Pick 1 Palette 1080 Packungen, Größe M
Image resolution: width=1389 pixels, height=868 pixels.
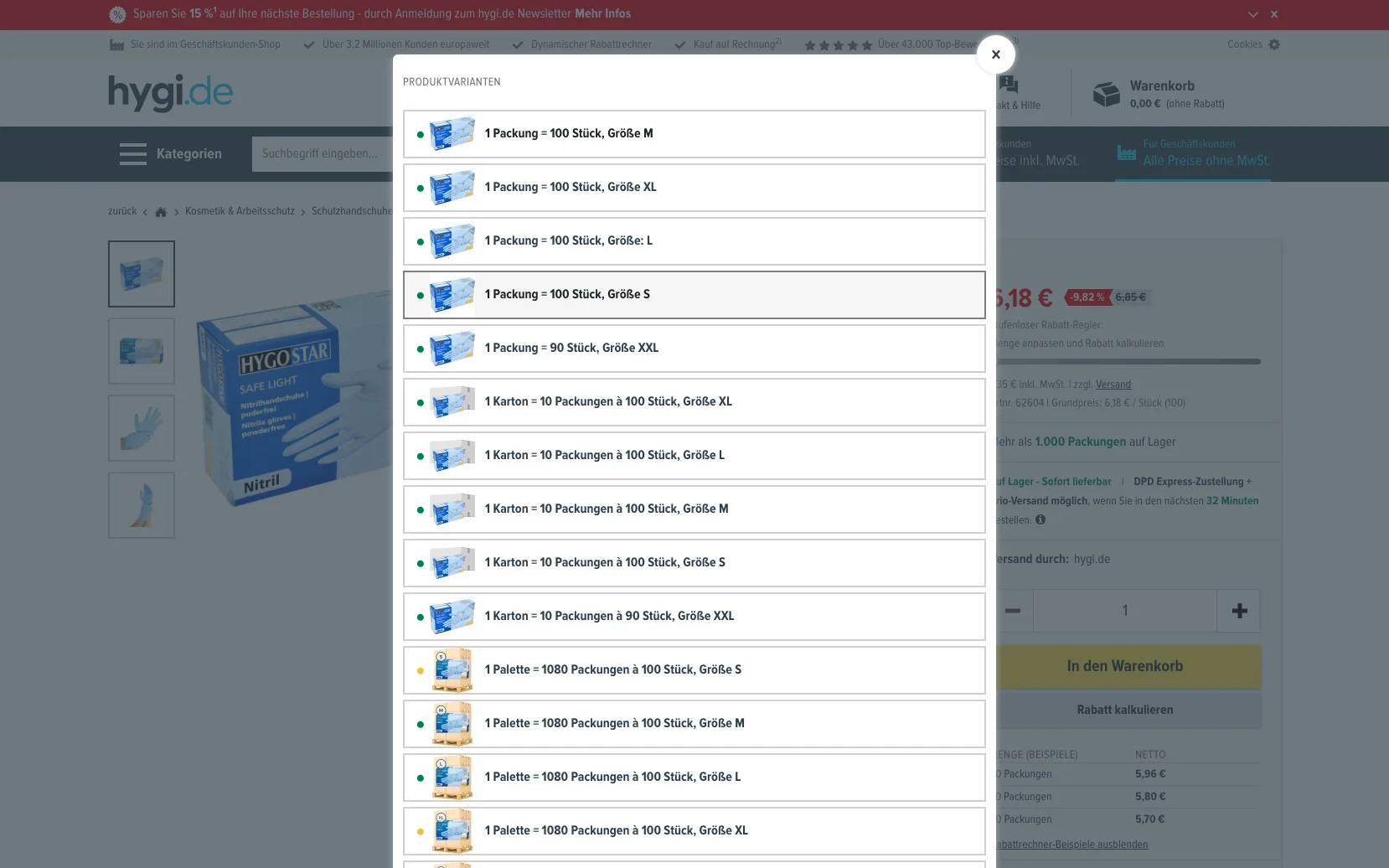point(694,724)
